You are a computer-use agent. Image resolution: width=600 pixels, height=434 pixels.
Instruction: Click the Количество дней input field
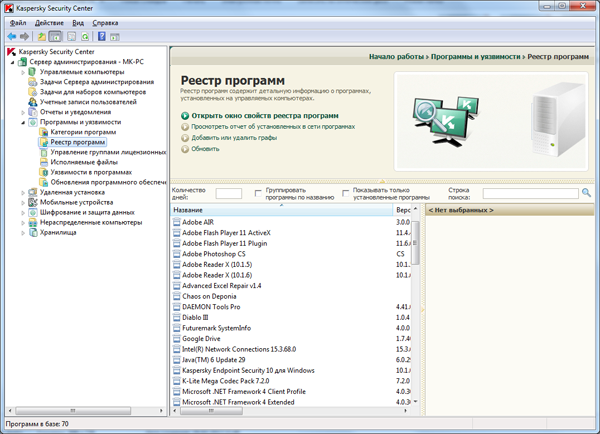[229, 193]
